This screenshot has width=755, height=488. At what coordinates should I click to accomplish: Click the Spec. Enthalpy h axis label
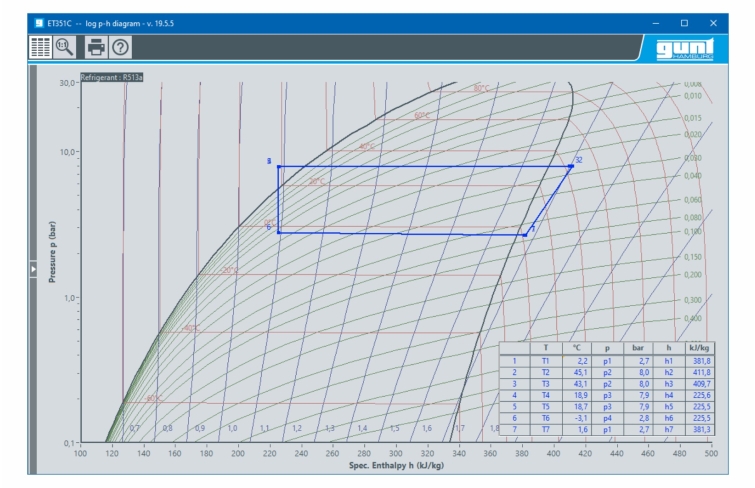[396, 465]
